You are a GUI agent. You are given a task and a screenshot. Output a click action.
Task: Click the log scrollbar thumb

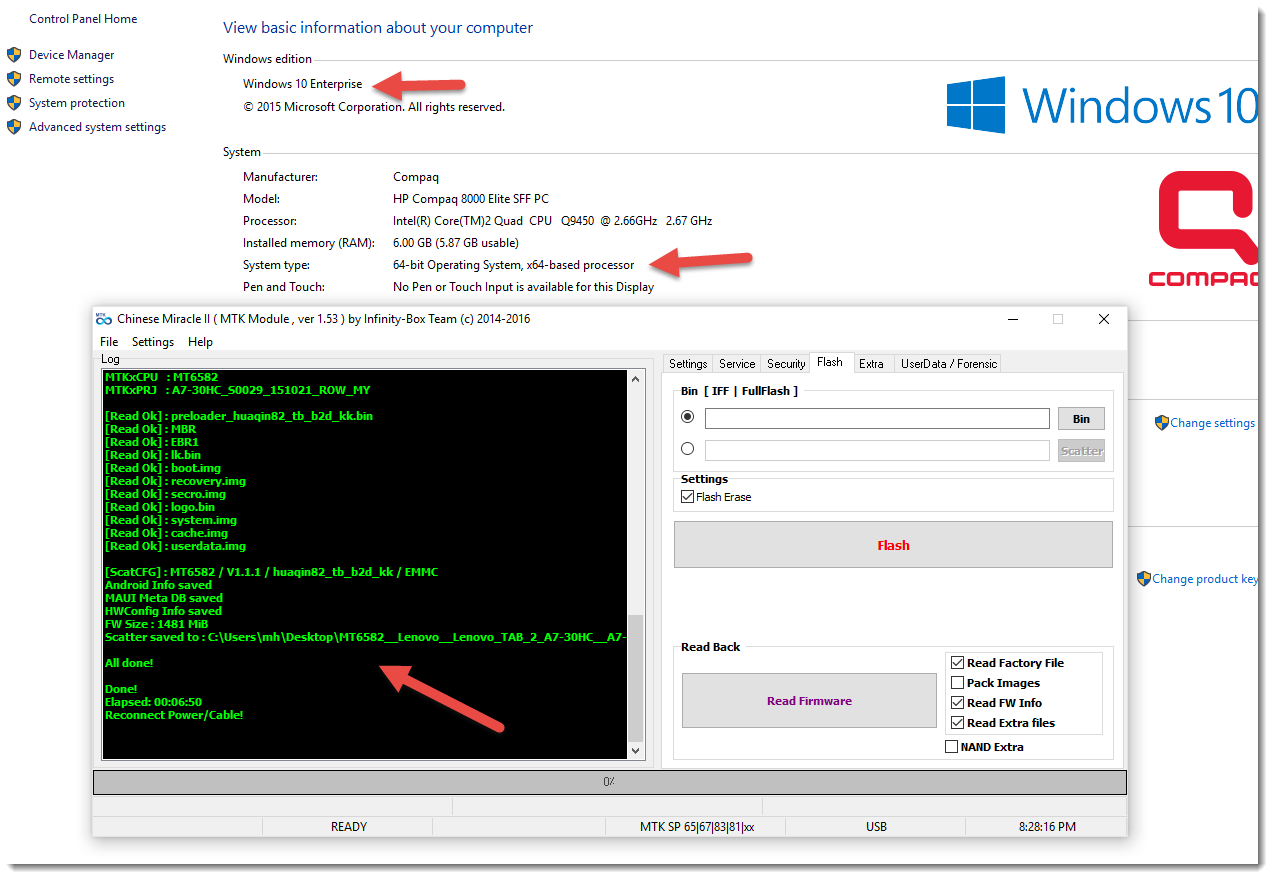[x=635, y=676]
